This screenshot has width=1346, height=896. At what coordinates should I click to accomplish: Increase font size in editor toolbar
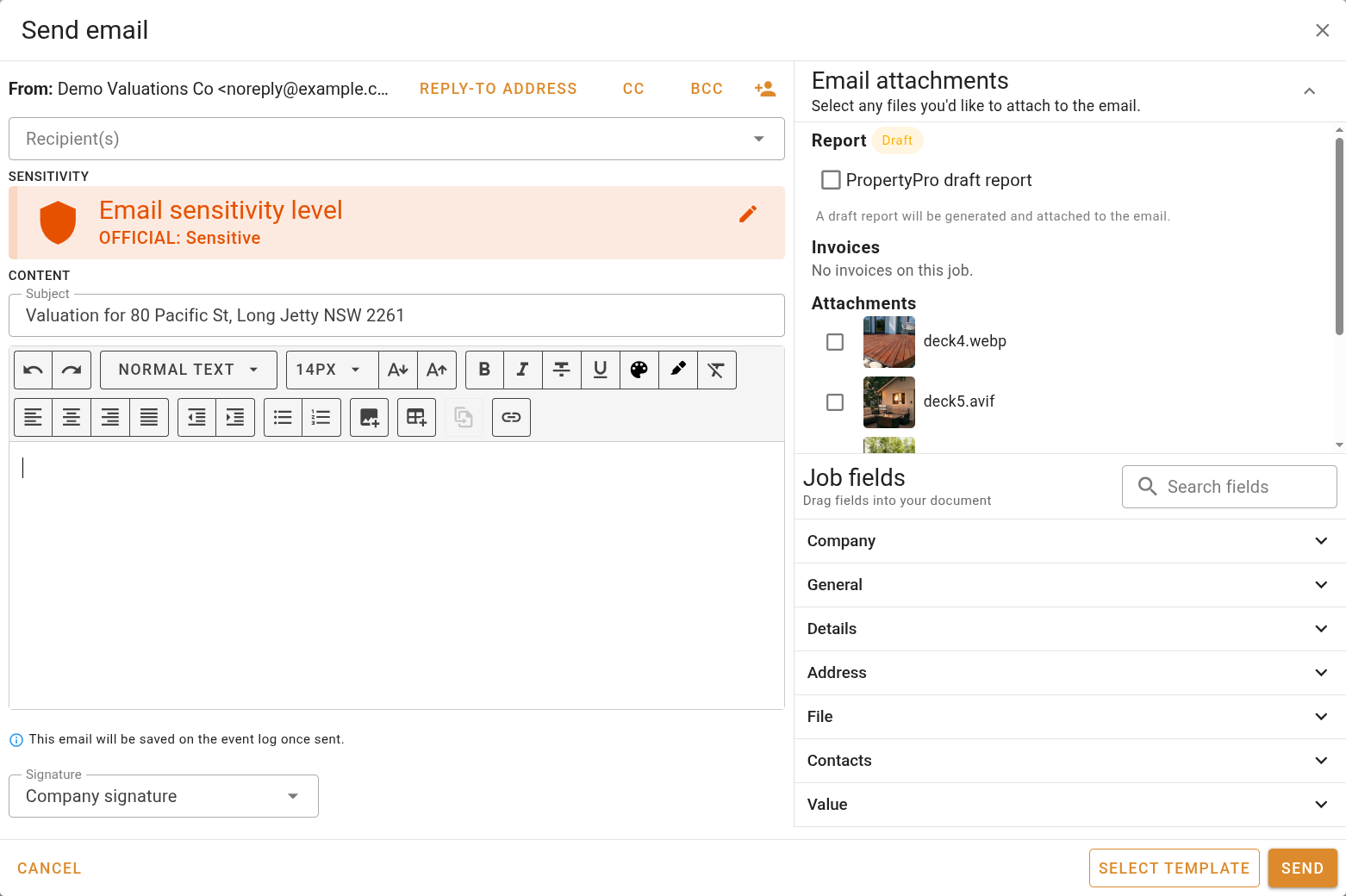coord(437,370)
